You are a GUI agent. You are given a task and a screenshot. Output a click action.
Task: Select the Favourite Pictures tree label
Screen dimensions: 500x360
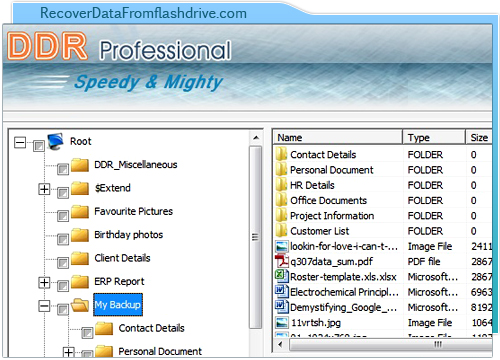tap(133, 211)
